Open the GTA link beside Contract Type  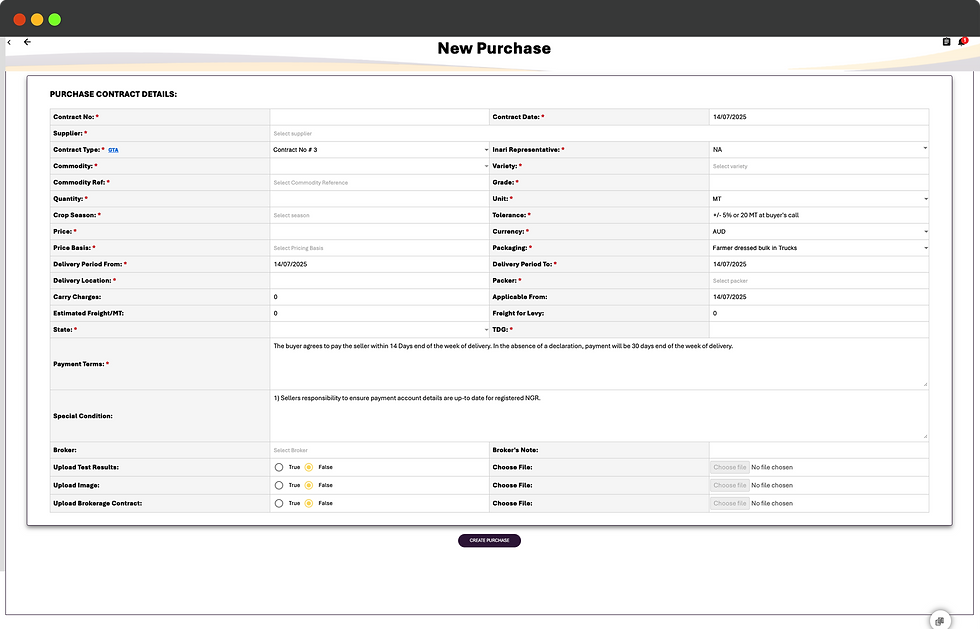(113, 150)
